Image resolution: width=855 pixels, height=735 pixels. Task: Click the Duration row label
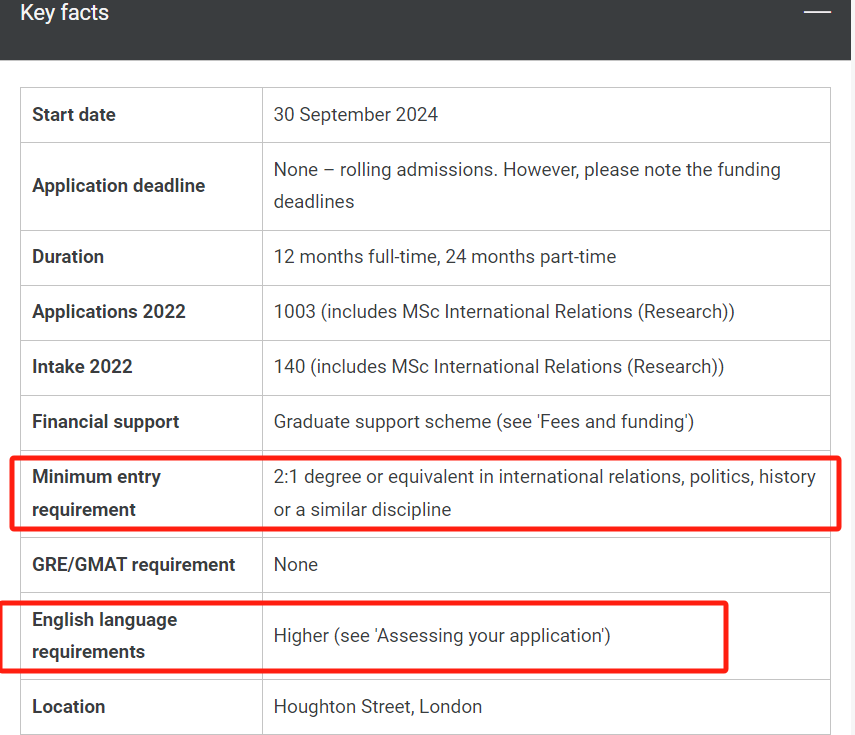pyautogui.click(x=68, y=257)
